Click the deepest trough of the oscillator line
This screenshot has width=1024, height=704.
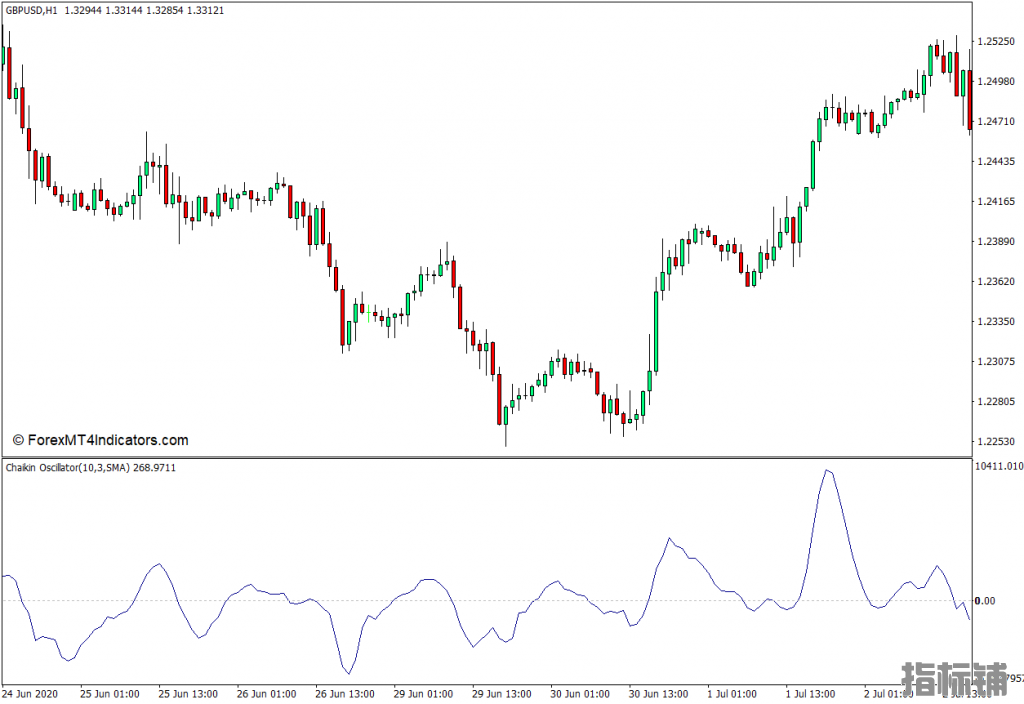[347, 673]
